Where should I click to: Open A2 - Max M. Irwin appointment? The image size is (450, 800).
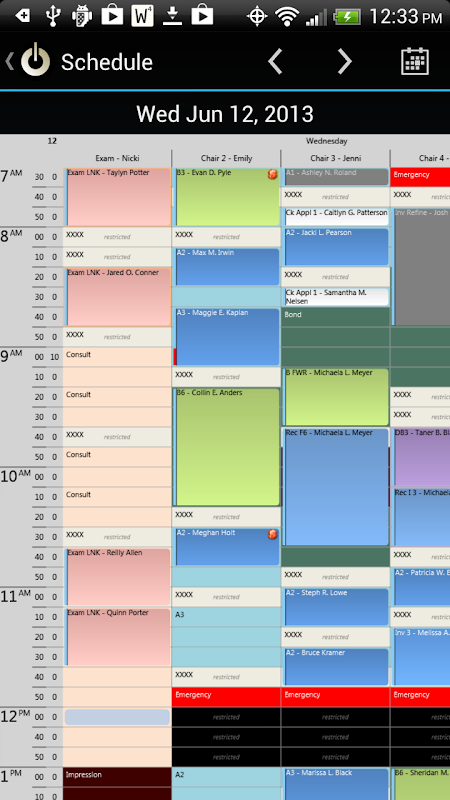[x=227, y=267]
